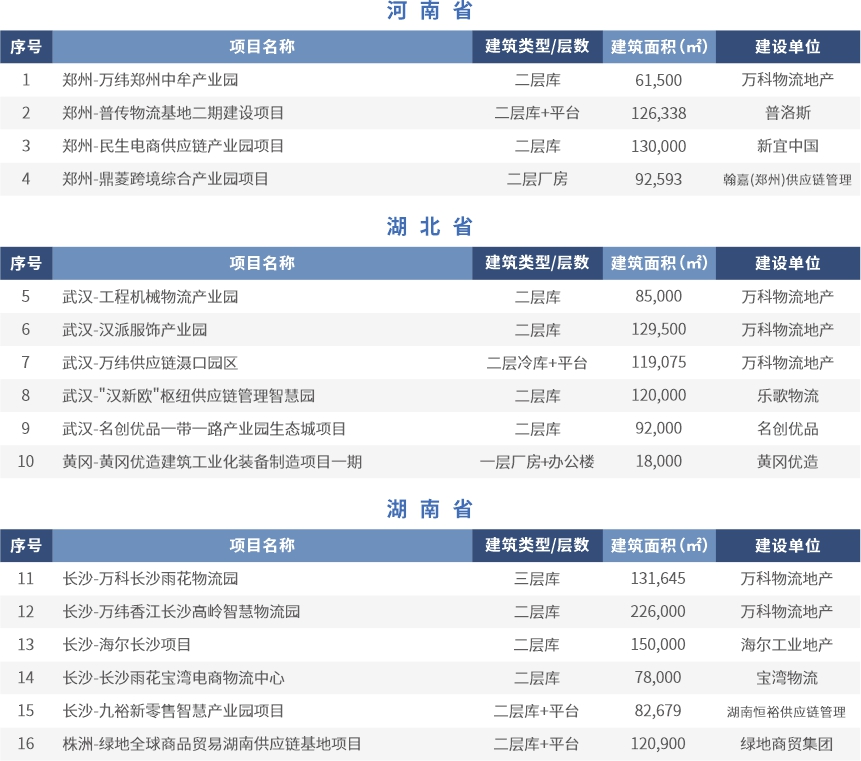Click area value "130,000"
This screenshot has height=761, width=861.
[x=658, y=146]
